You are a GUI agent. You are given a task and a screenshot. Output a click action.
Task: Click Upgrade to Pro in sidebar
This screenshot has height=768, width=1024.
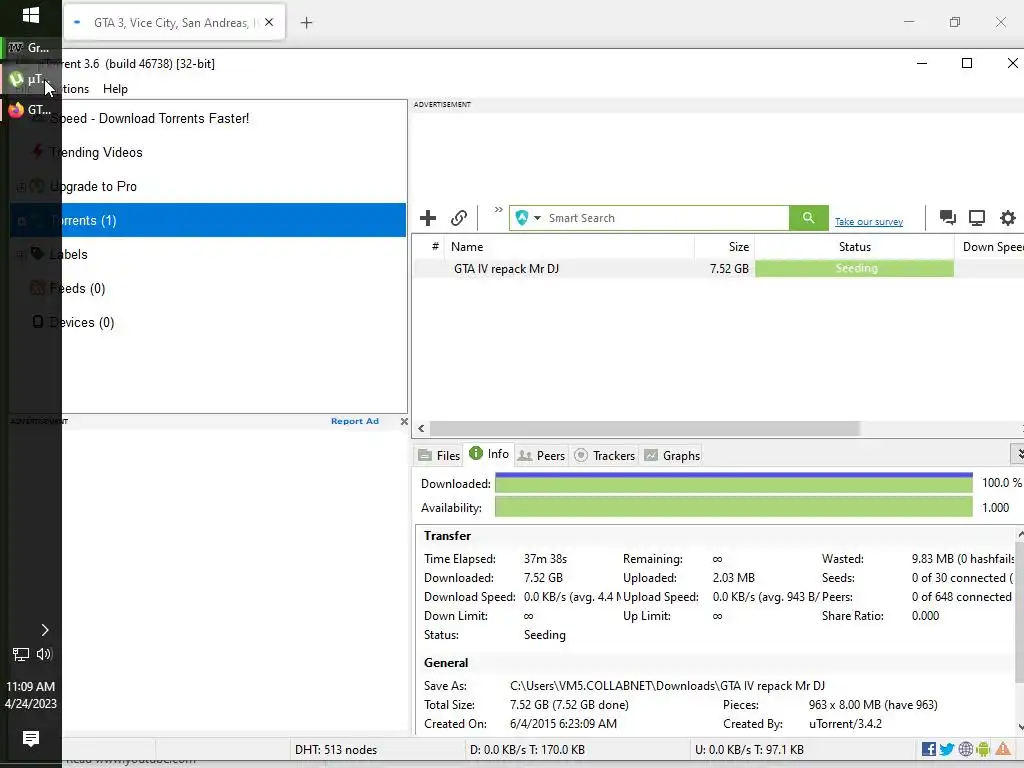[x=93, y=186]
